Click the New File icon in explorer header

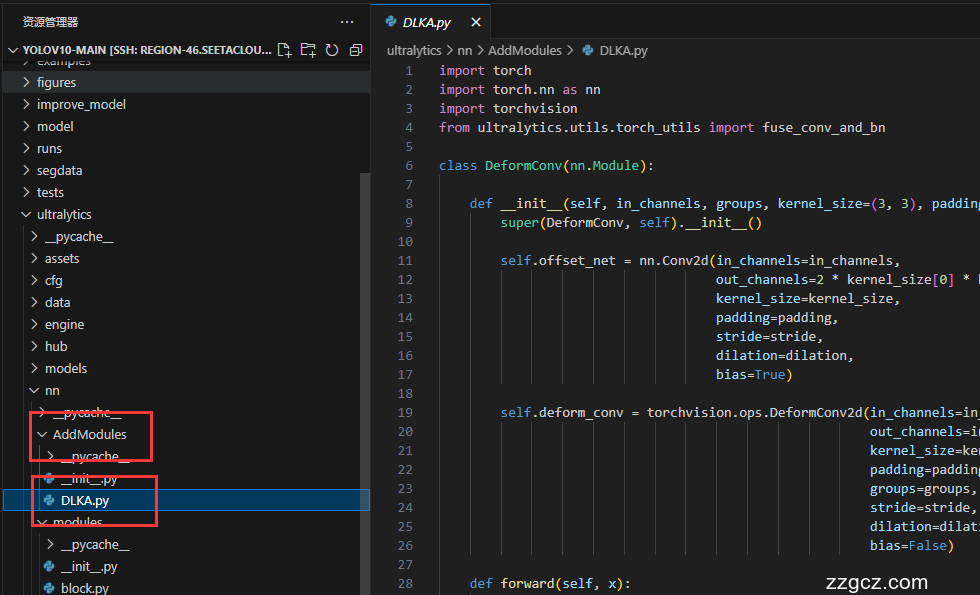click(285, 50)
